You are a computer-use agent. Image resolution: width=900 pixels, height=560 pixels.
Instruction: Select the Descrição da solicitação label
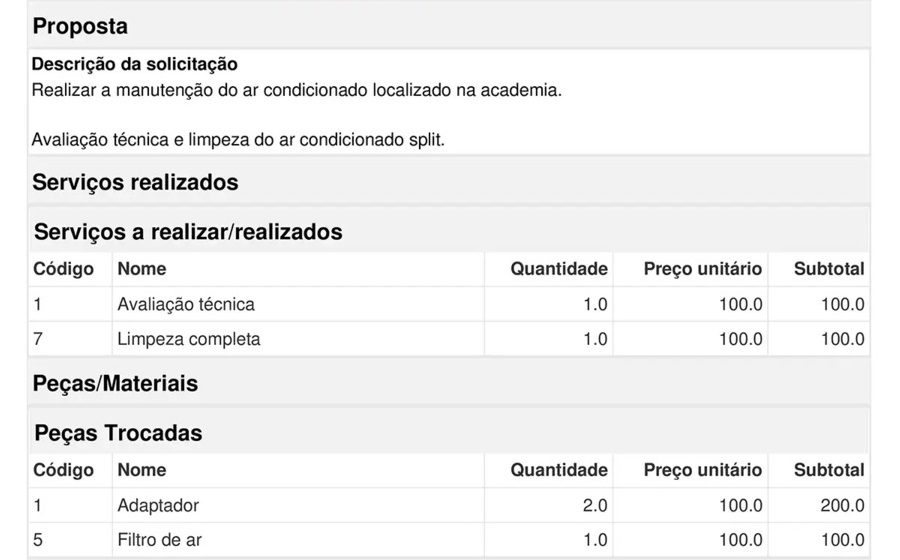click(x=135, y=65)
